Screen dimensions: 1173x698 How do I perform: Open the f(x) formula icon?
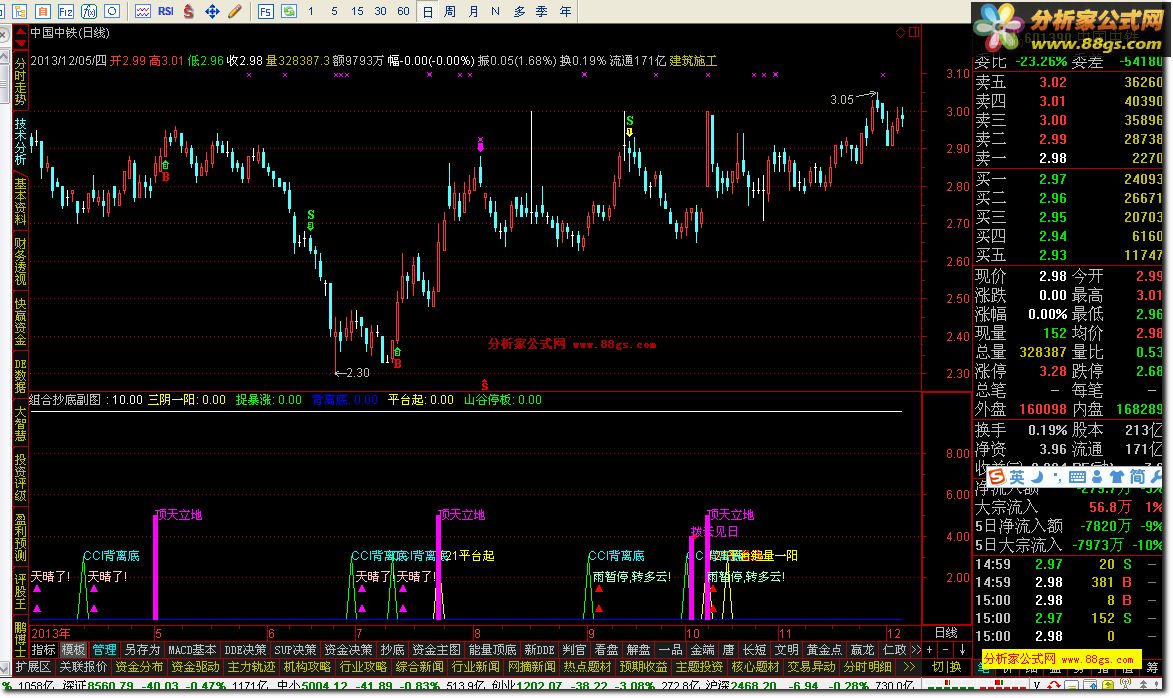(x=89, y=11)
